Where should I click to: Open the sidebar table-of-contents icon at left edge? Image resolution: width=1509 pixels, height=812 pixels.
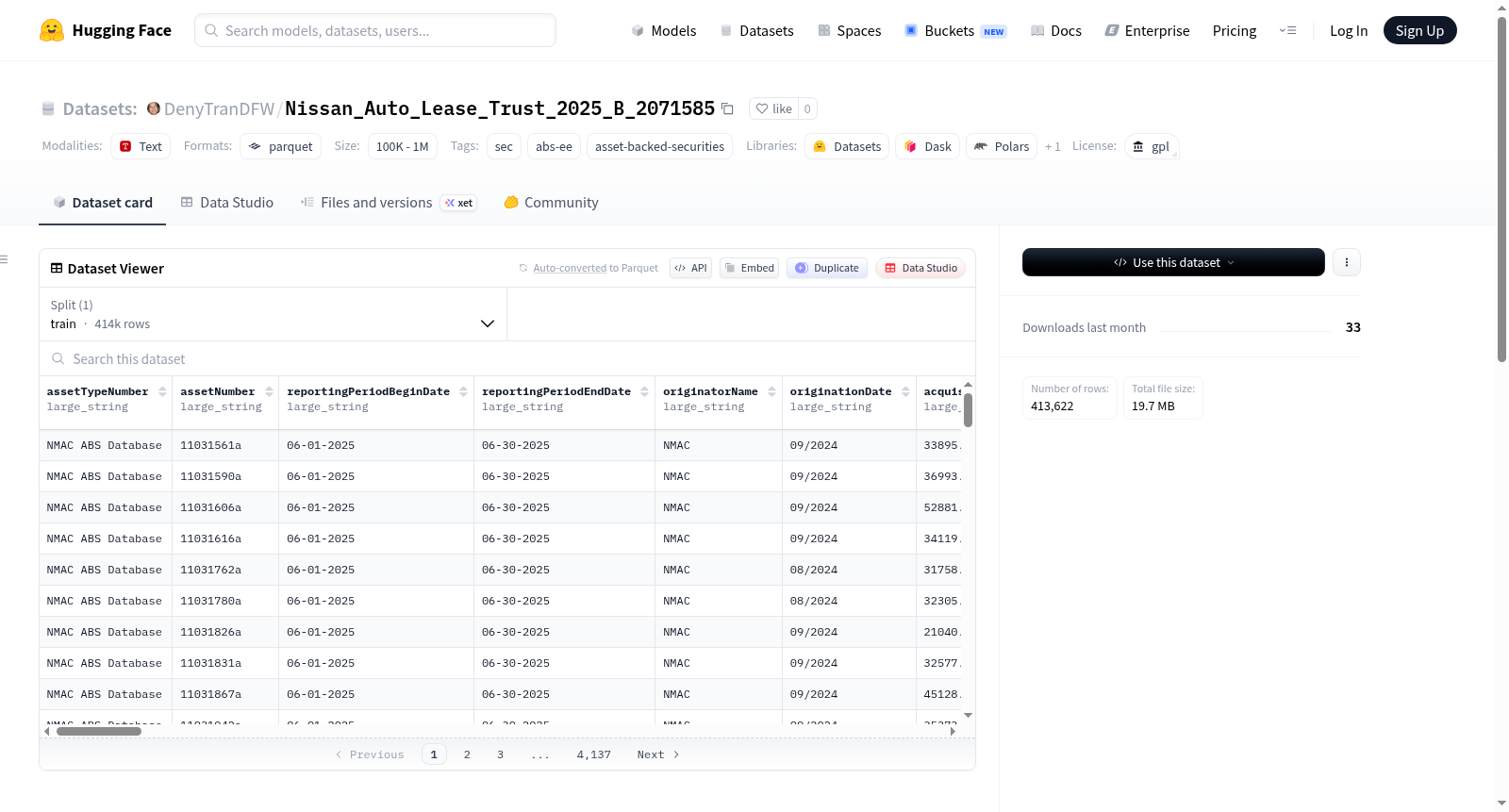(x=4, y=259)
